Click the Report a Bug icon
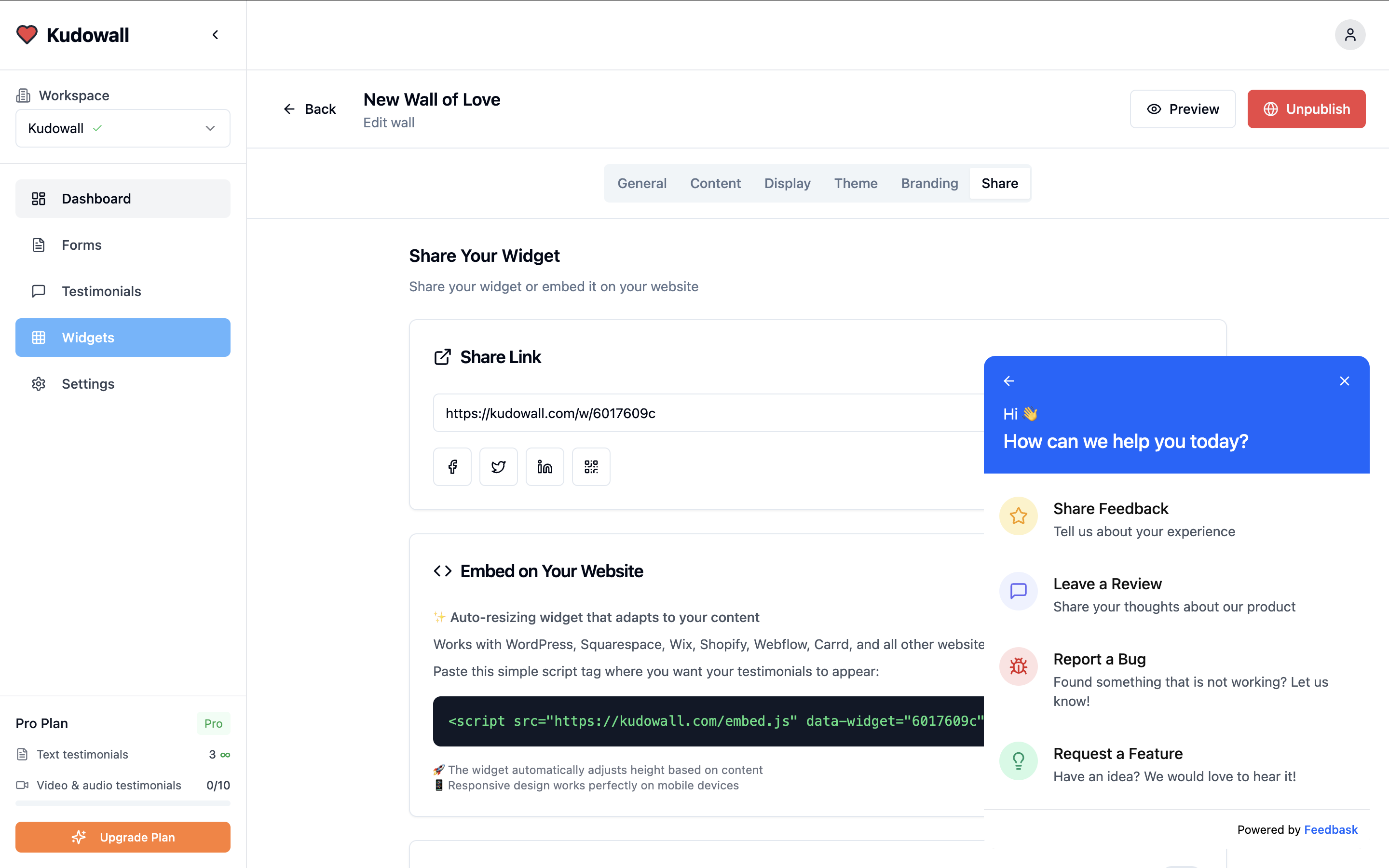Viewport: 1389px width, 868px height. click(1018, 666)
